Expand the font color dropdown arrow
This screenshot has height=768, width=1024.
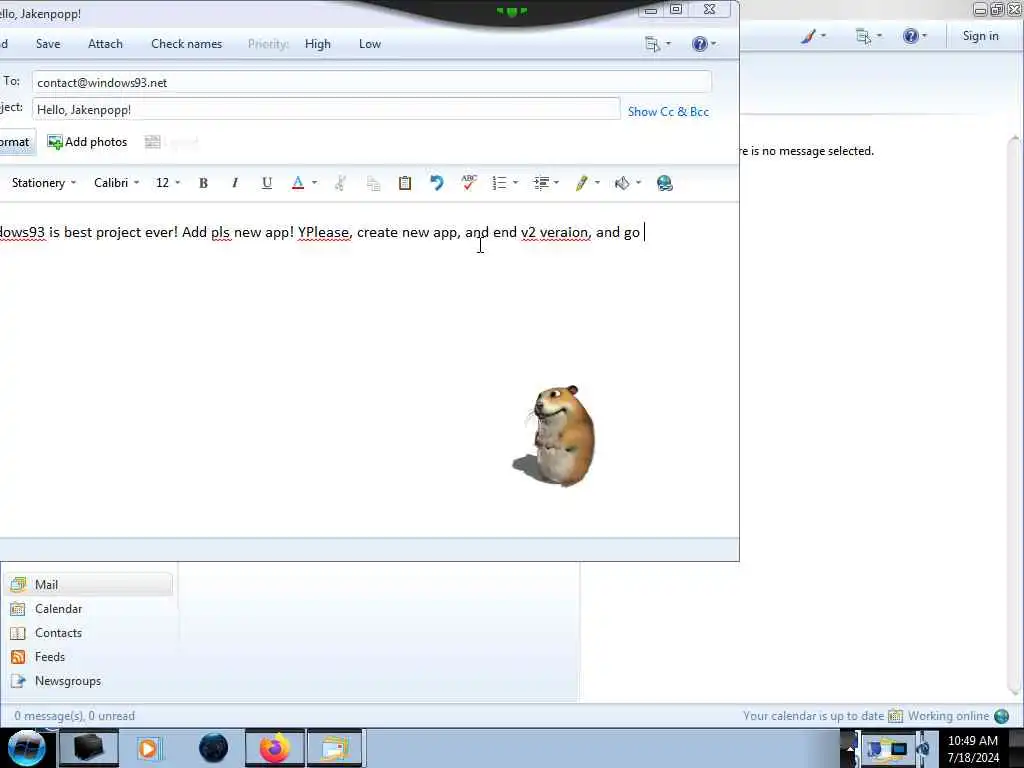(x=314, y=183)
